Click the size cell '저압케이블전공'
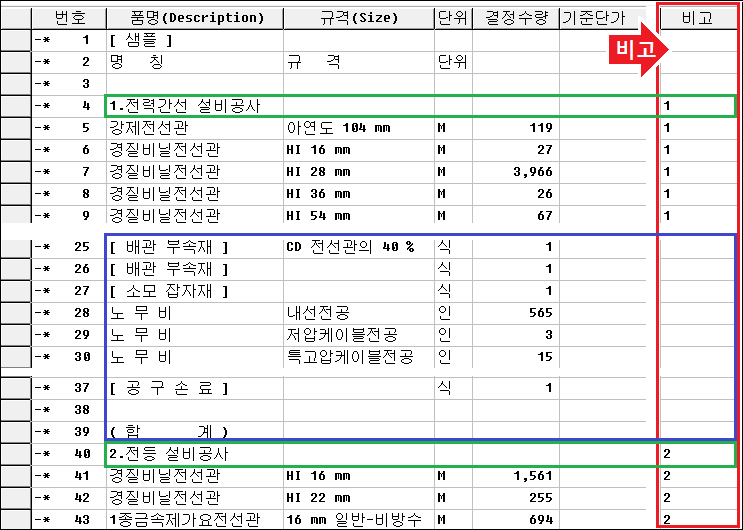Screen dimensions: 743x530 (359, 335)
